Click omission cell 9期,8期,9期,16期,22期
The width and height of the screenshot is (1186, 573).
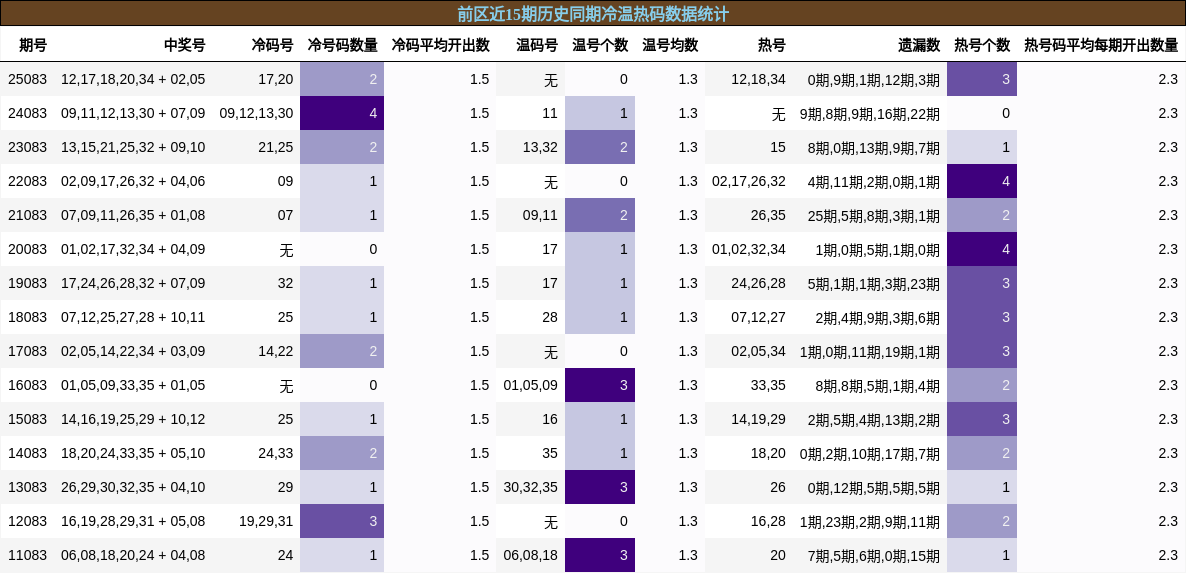click(870, 113)
